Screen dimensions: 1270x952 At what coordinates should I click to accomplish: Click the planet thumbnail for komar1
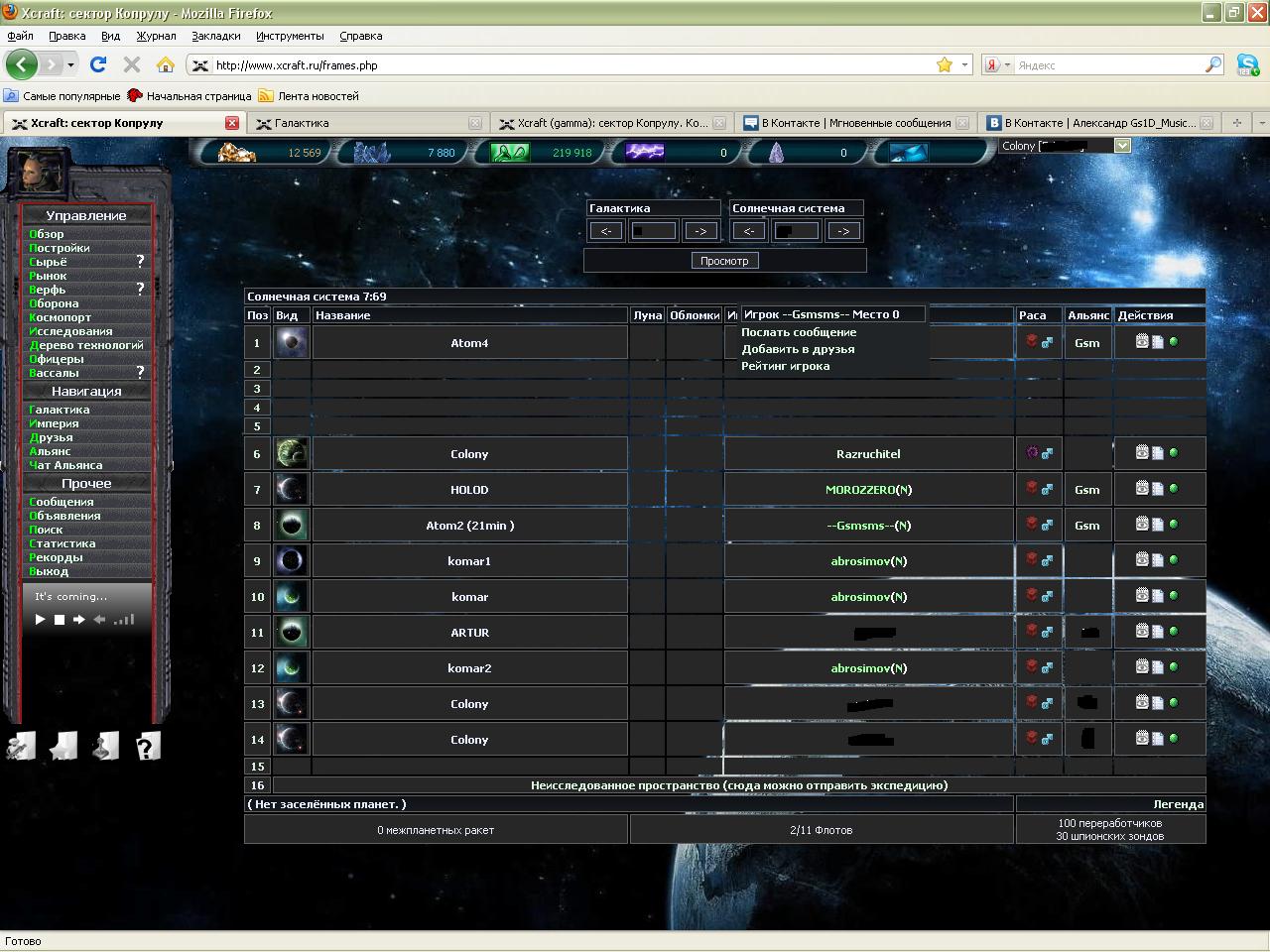[291, 561]
